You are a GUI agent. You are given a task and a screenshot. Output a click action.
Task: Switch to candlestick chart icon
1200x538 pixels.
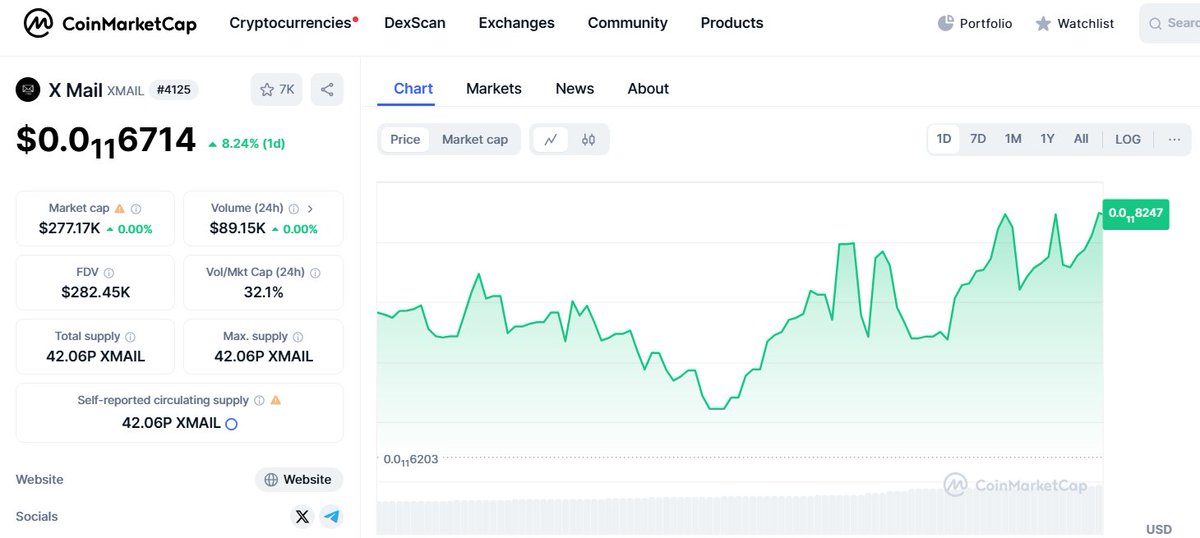pos(588,140)
